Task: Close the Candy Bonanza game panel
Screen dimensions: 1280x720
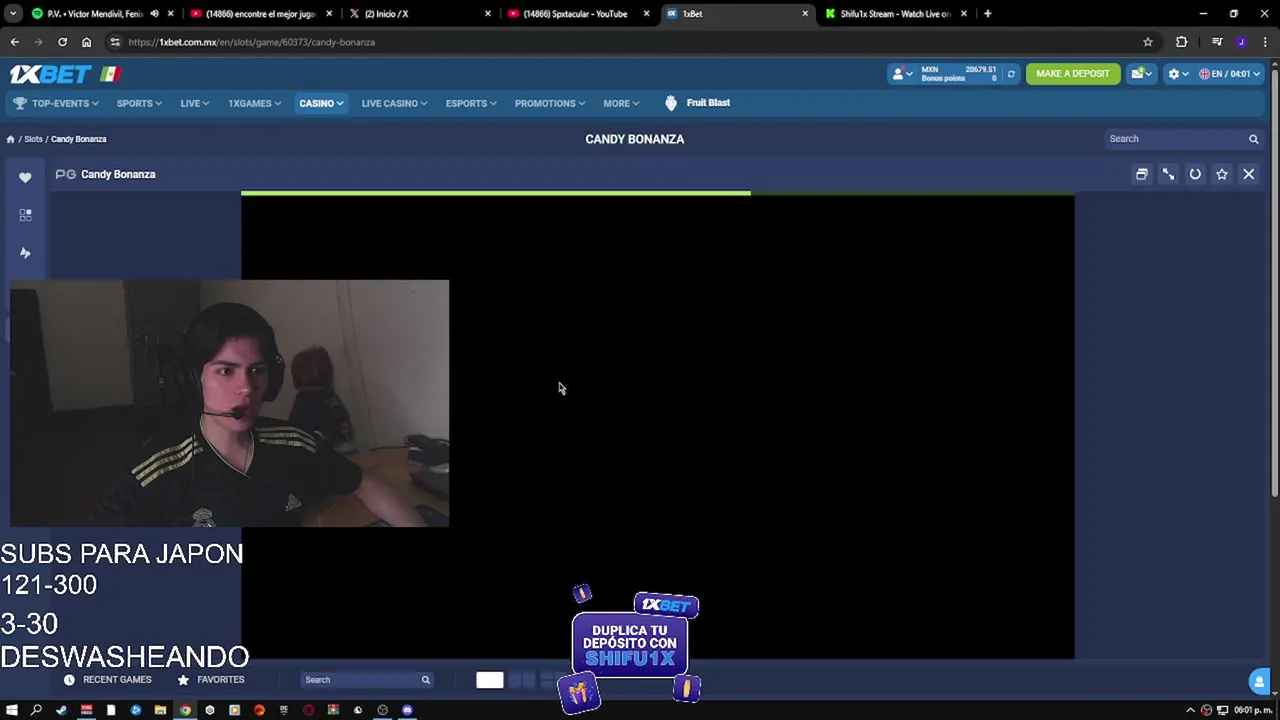Action: pyautogui.click(x=1249, y=174)
